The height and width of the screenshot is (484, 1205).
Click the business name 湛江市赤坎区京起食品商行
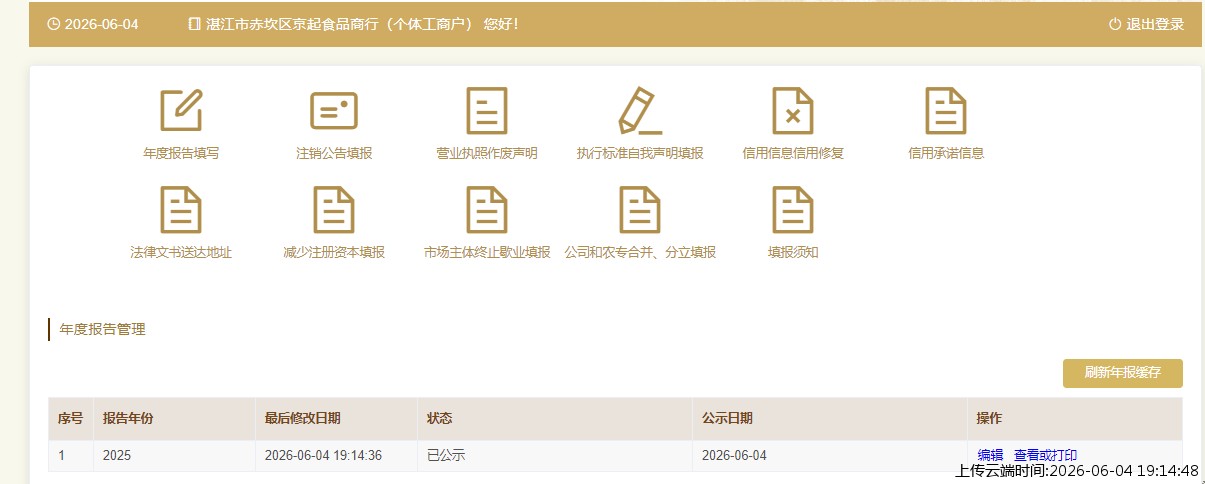tap(294, 24)
